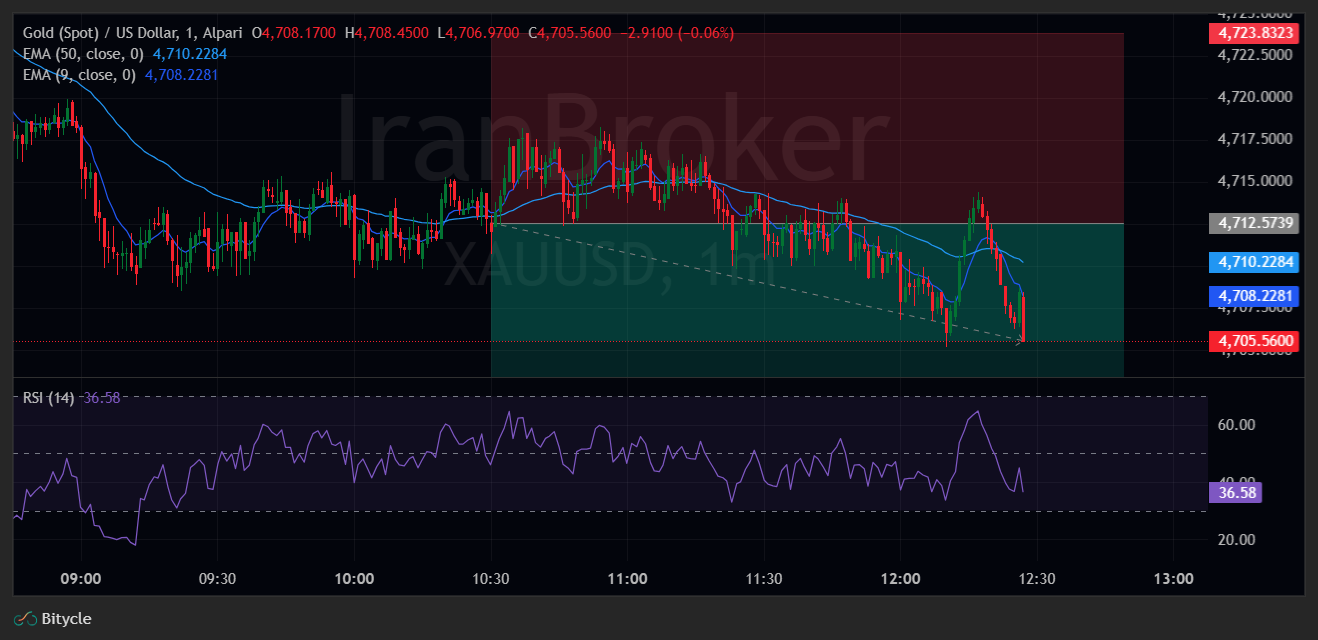Click the 09:00 time axis label
1318x640 pixels.
point(81,579)
